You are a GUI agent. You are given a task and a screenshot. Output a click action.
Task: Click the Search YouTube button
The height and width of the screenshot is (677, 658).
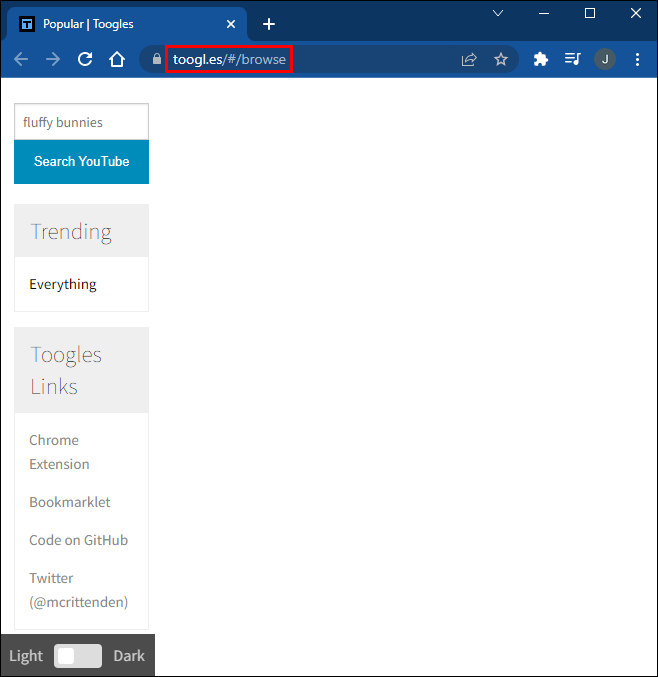click(x=82, y=161)
